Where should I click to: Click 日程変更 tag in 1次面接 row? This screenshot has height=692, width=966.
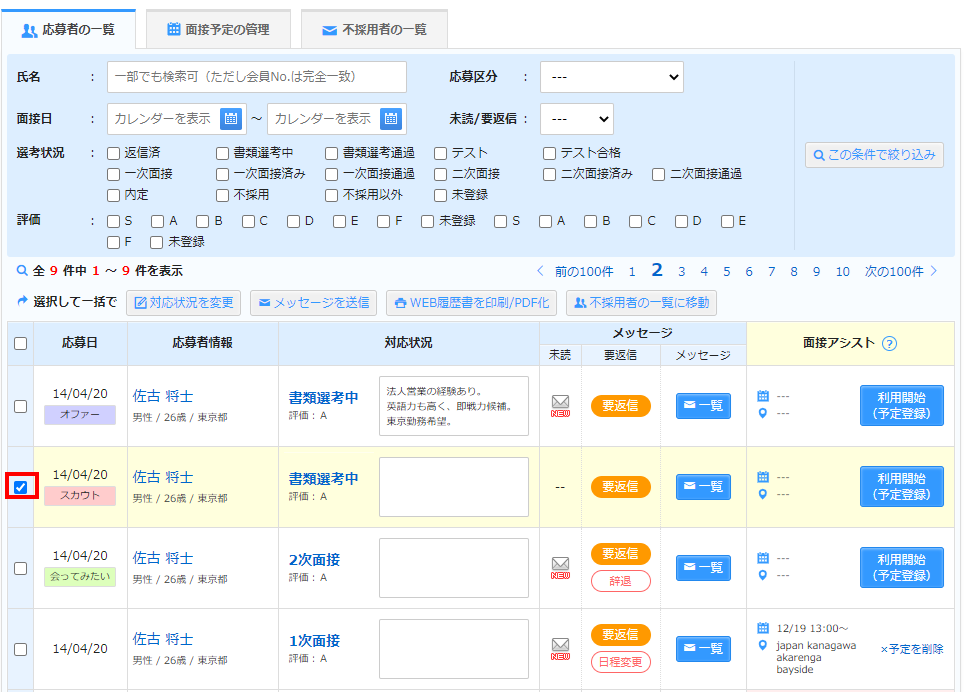pos(621,662)
